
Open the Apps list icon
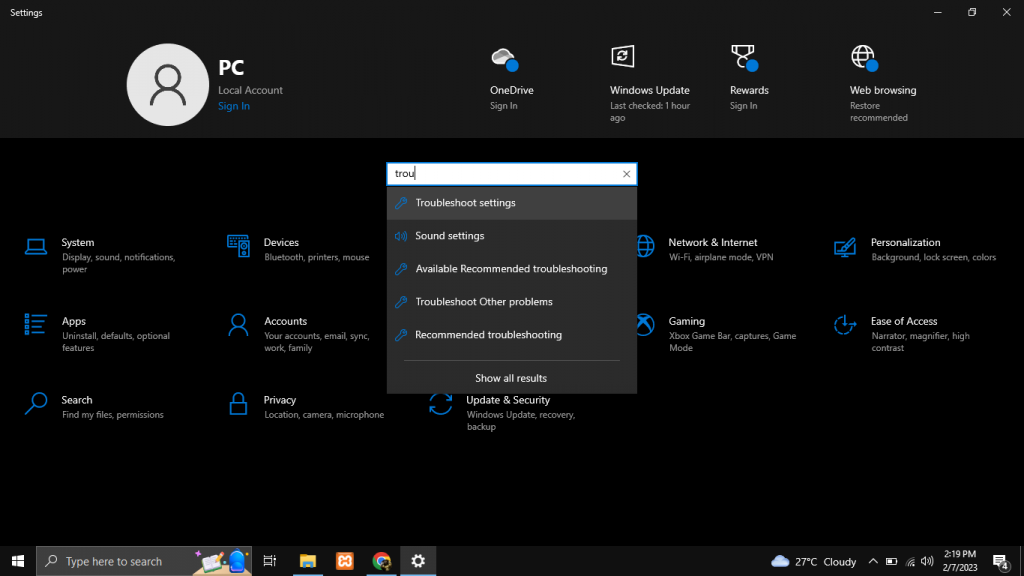[x=35, y=324]
